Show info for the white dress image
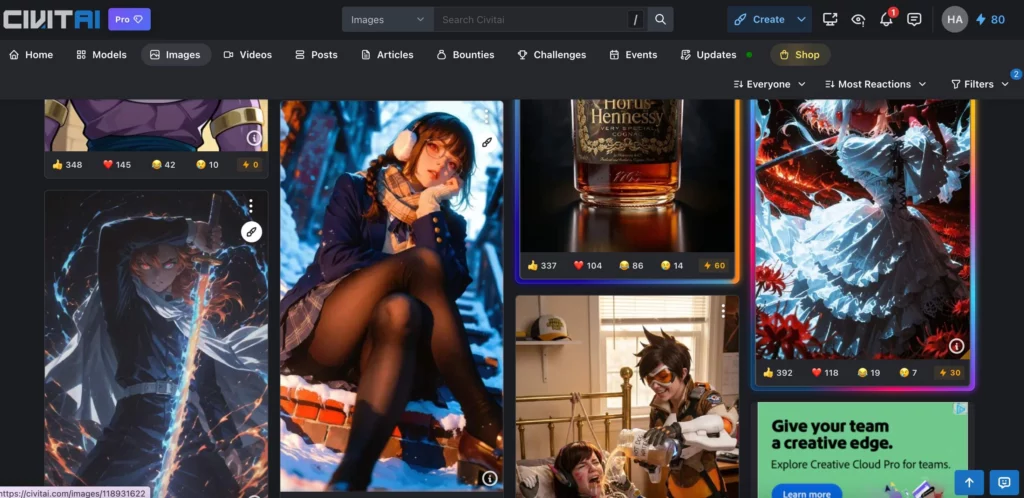 (956, 345)
